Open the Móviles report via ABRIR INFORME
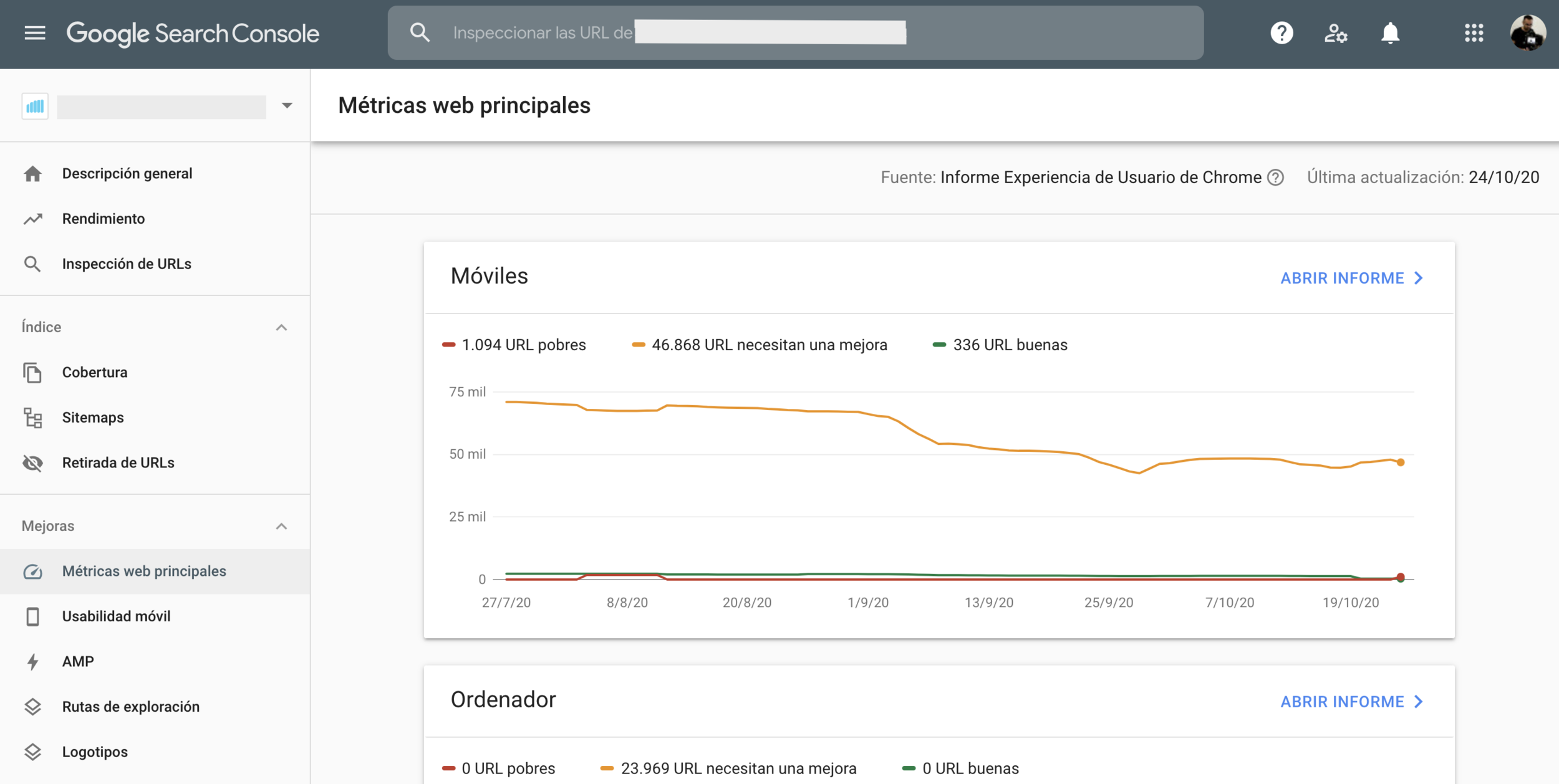Image resolution: width=1559 pixels, height=784 pixels. tap(1351, 278)
